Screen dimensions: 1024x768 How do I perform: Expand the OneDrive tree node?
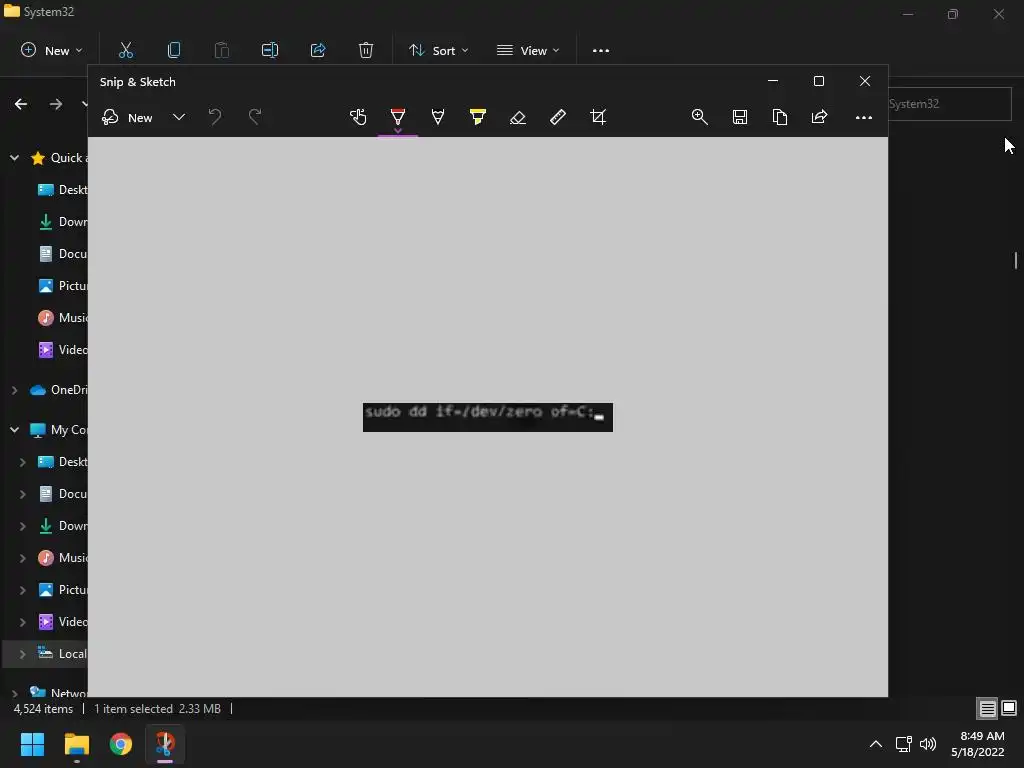[x=14, y=391]
